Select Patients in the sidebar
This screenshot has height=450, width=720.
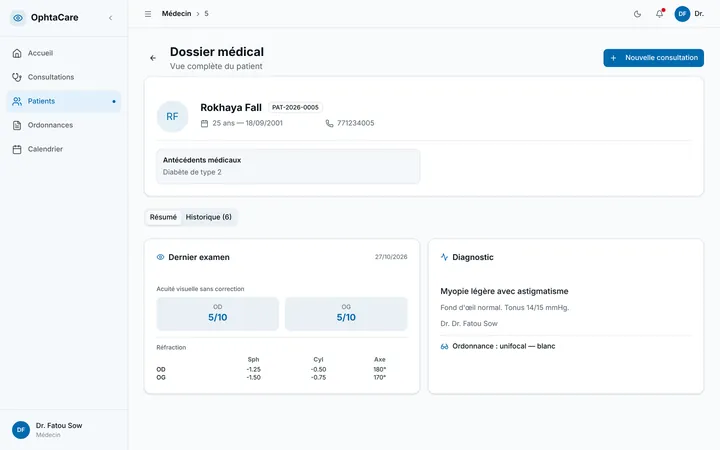63,101
